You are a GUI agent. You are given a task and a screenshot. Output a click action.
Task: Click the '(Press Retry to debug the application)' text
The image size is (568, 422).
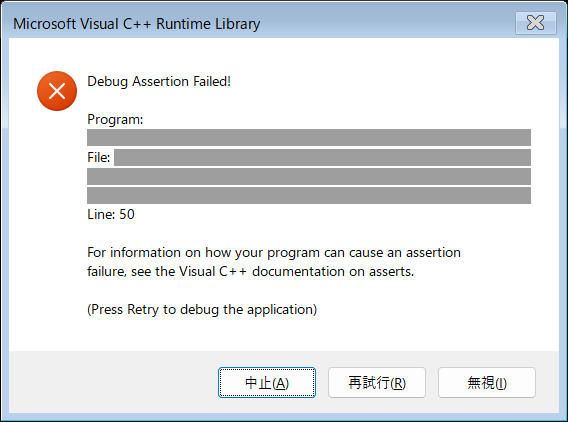202,310
